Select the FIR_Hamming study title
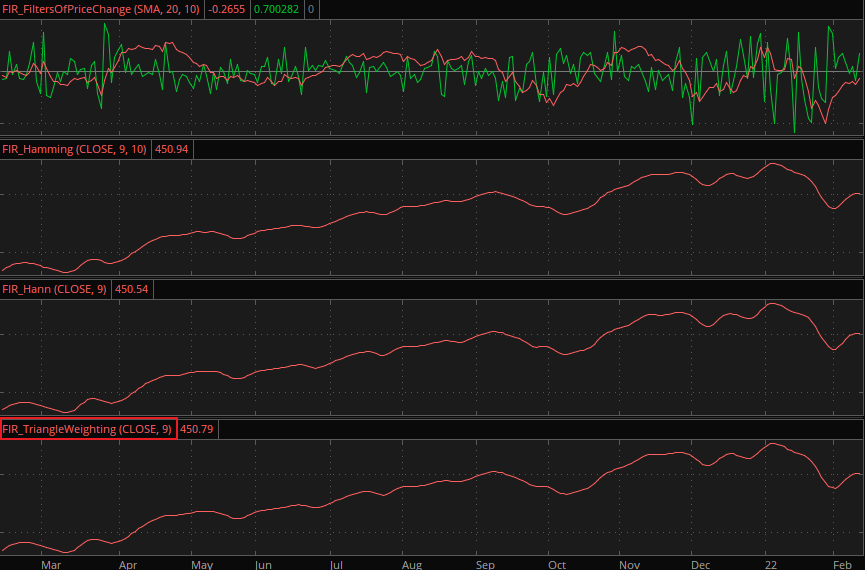 click(75, 149)
